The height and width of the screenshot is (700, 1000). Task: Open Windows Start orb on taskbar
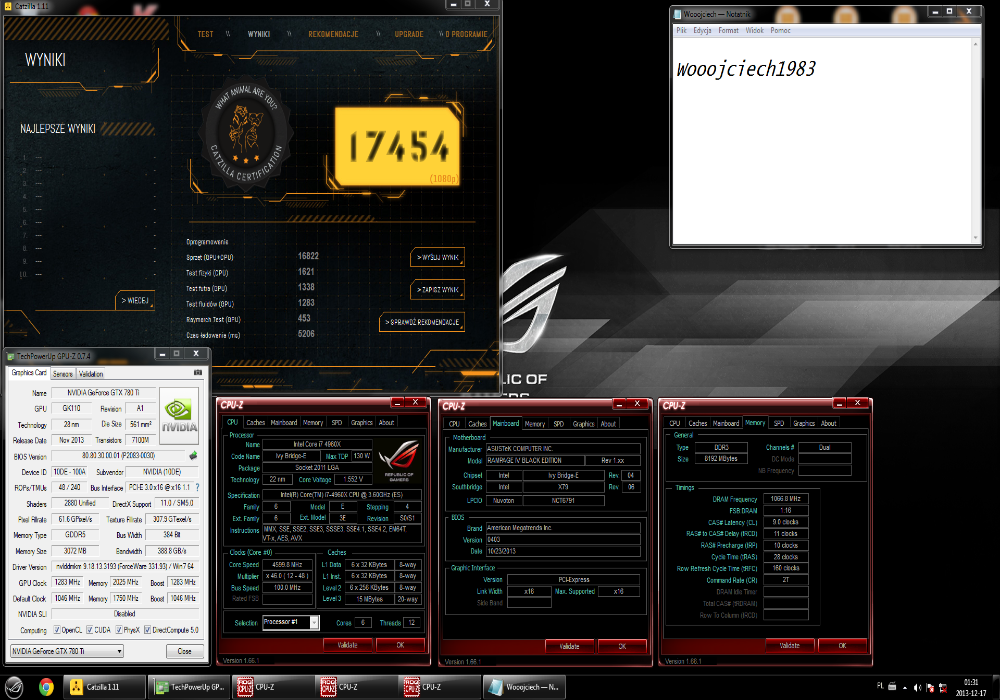(14, 687)
